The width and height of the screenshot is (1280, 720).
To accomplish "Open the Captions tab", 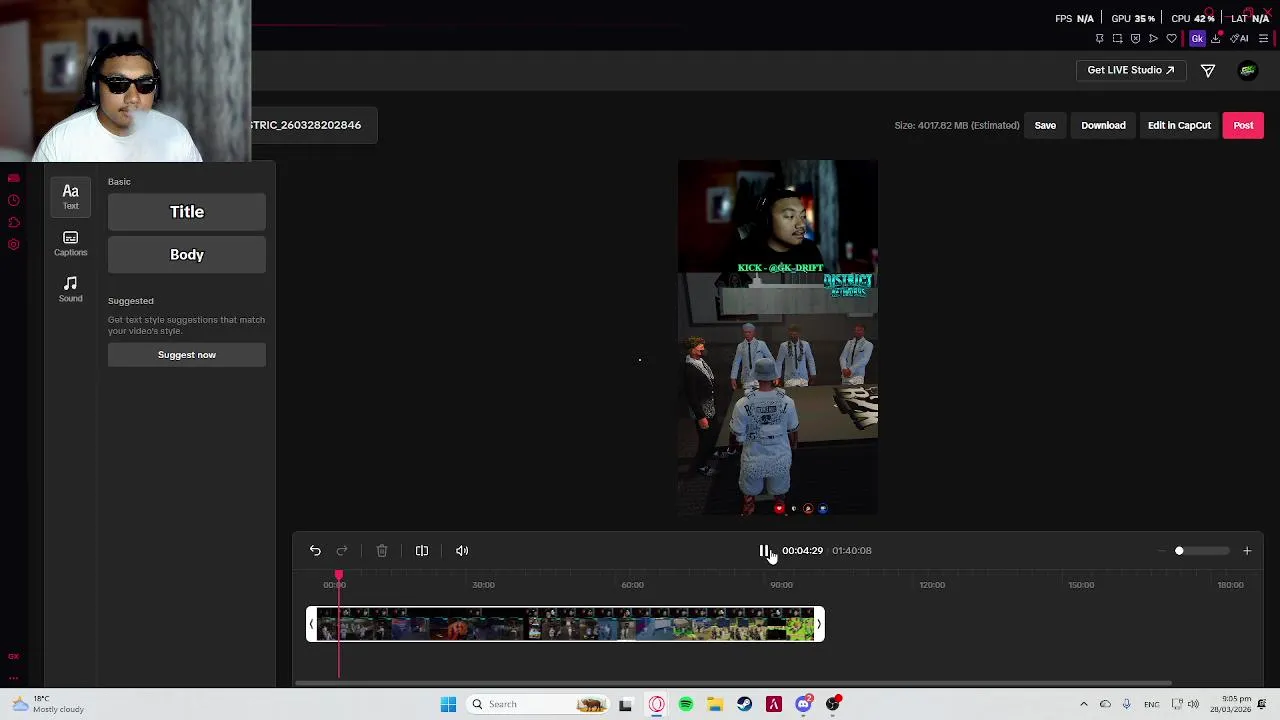I will pyautogui.click(x=70, y=243).
